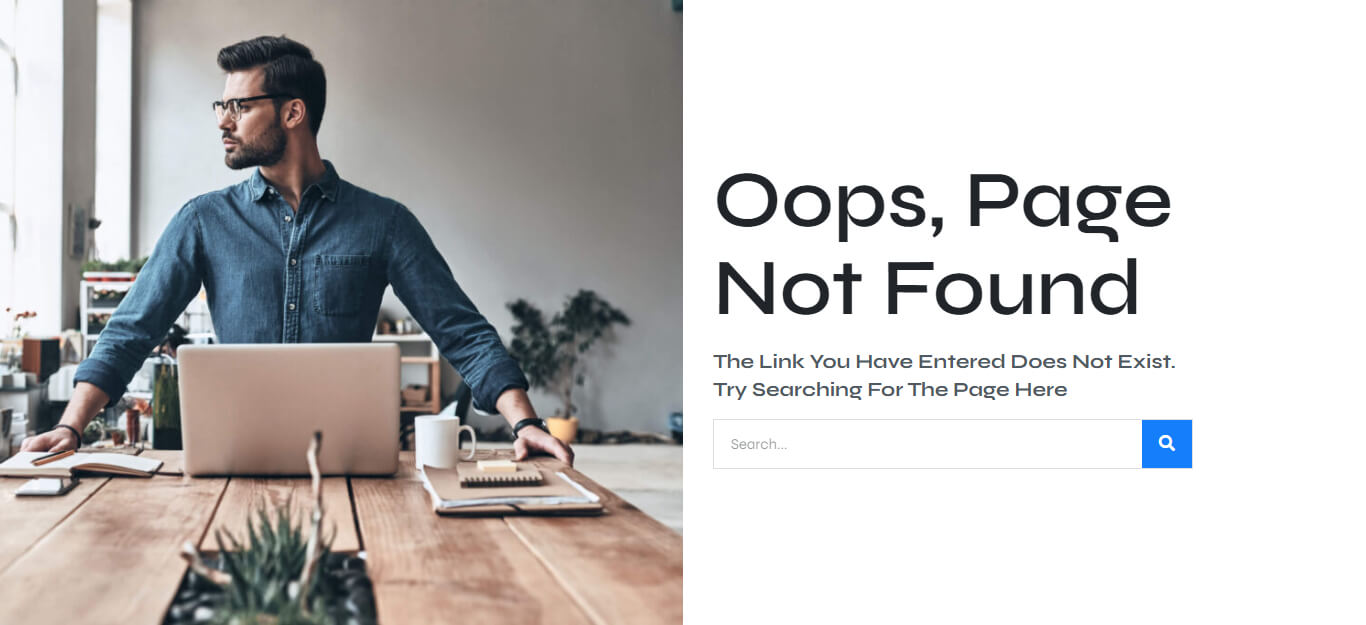Click the man's eyeglasses in the photo
The width and height of the screenshot is (1366, 625).
coord(249,105)
